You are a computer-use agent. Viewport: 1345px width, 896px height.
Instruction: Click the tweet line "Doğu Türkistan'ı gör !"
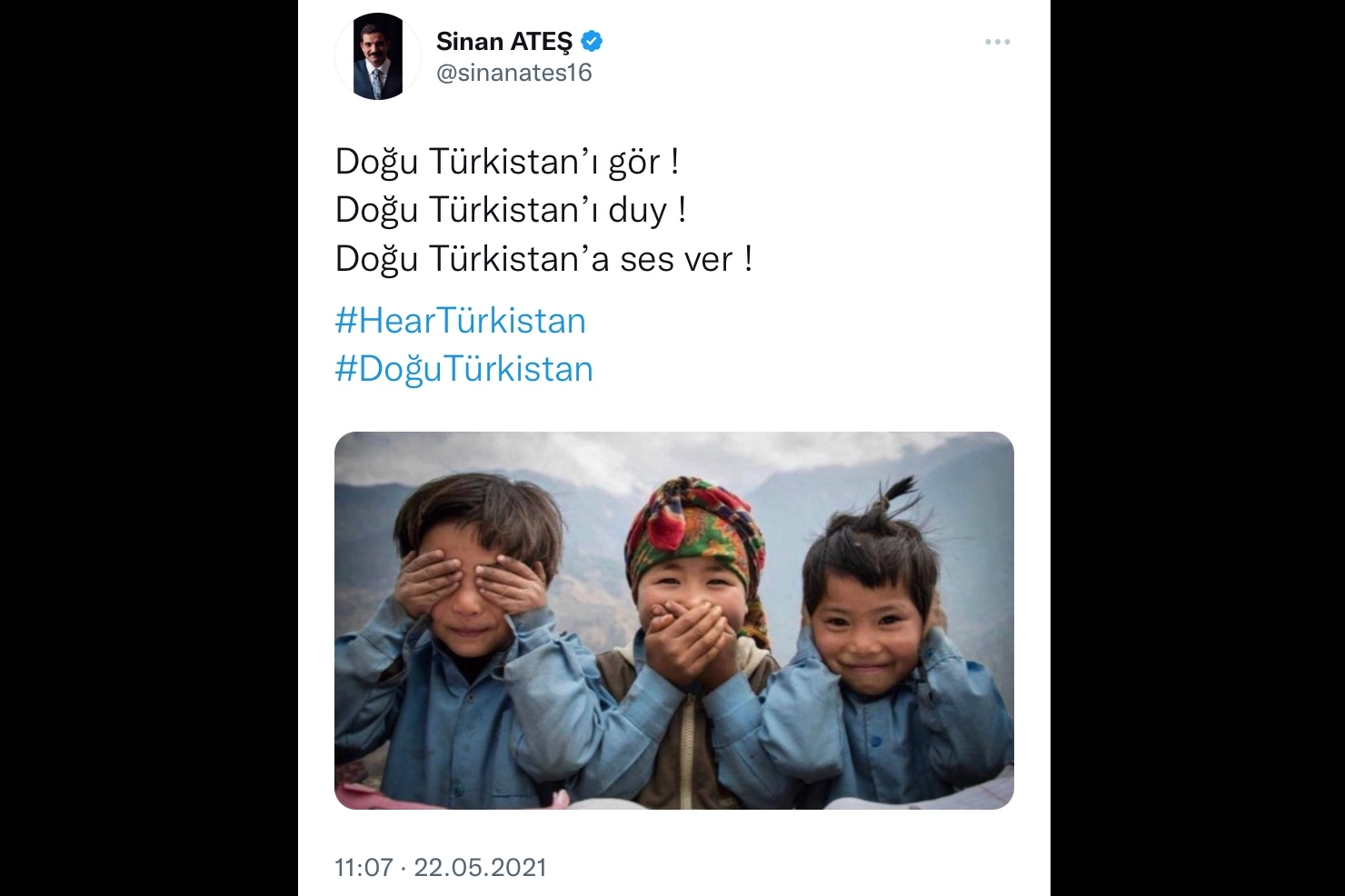pos(507,162)
